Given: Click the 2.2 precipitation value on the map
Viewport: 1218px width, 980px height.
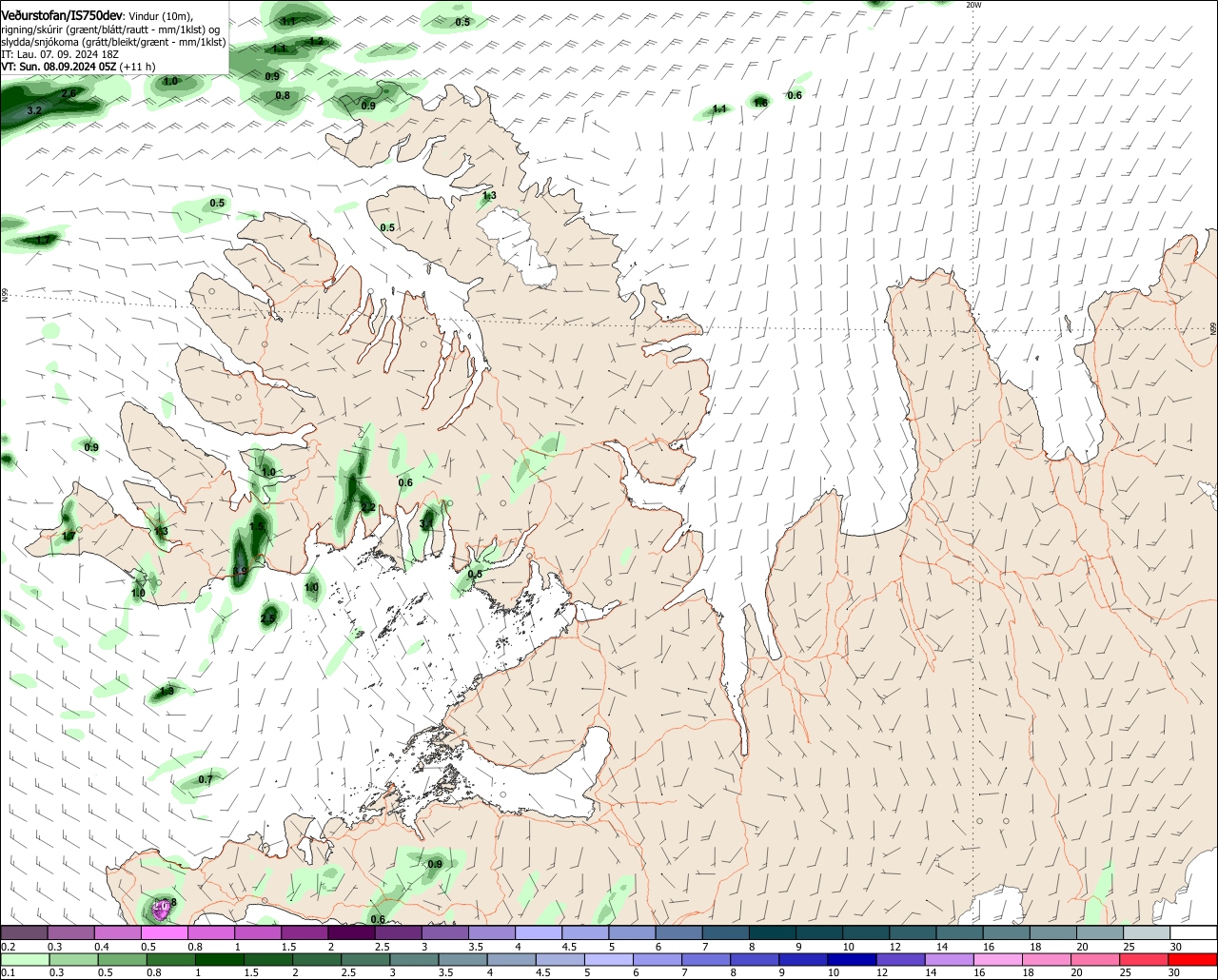Looking at the screenshot, I should [367, 507].
